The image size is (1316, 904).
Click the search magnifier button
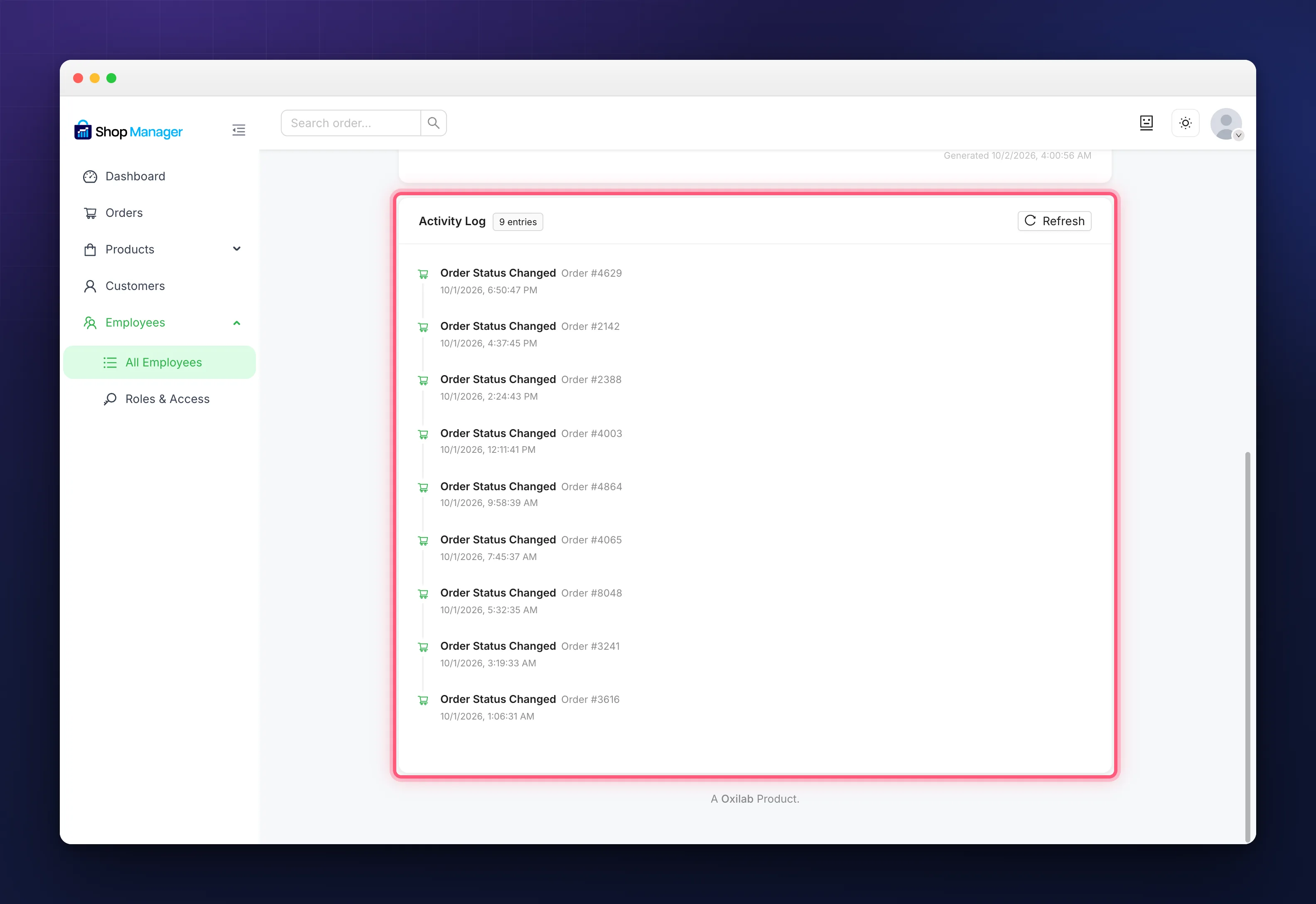click(x=433, y=123)
